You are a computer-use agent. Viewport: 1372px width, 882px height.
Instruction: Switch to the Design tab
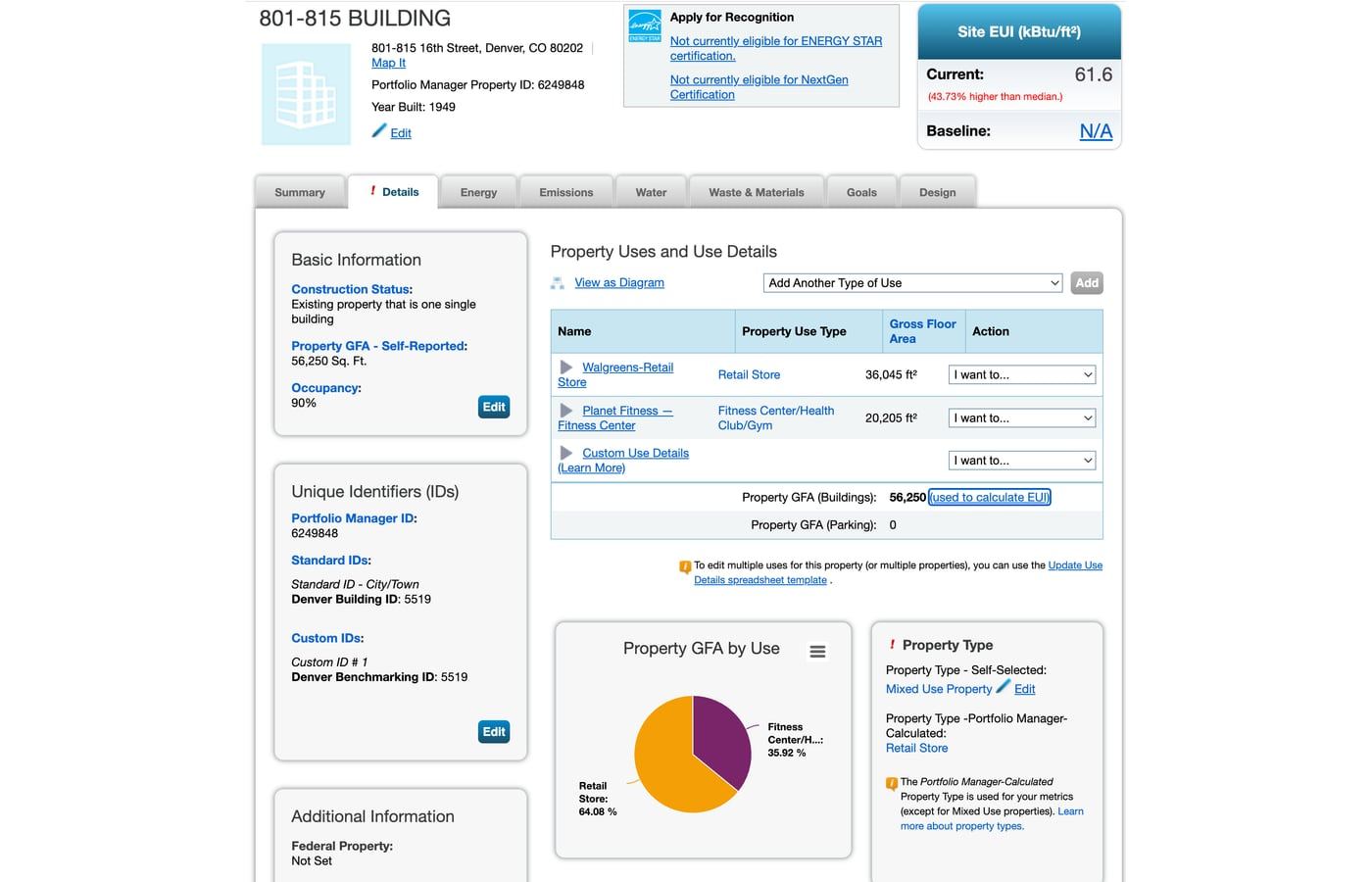(x=938, y=192)
